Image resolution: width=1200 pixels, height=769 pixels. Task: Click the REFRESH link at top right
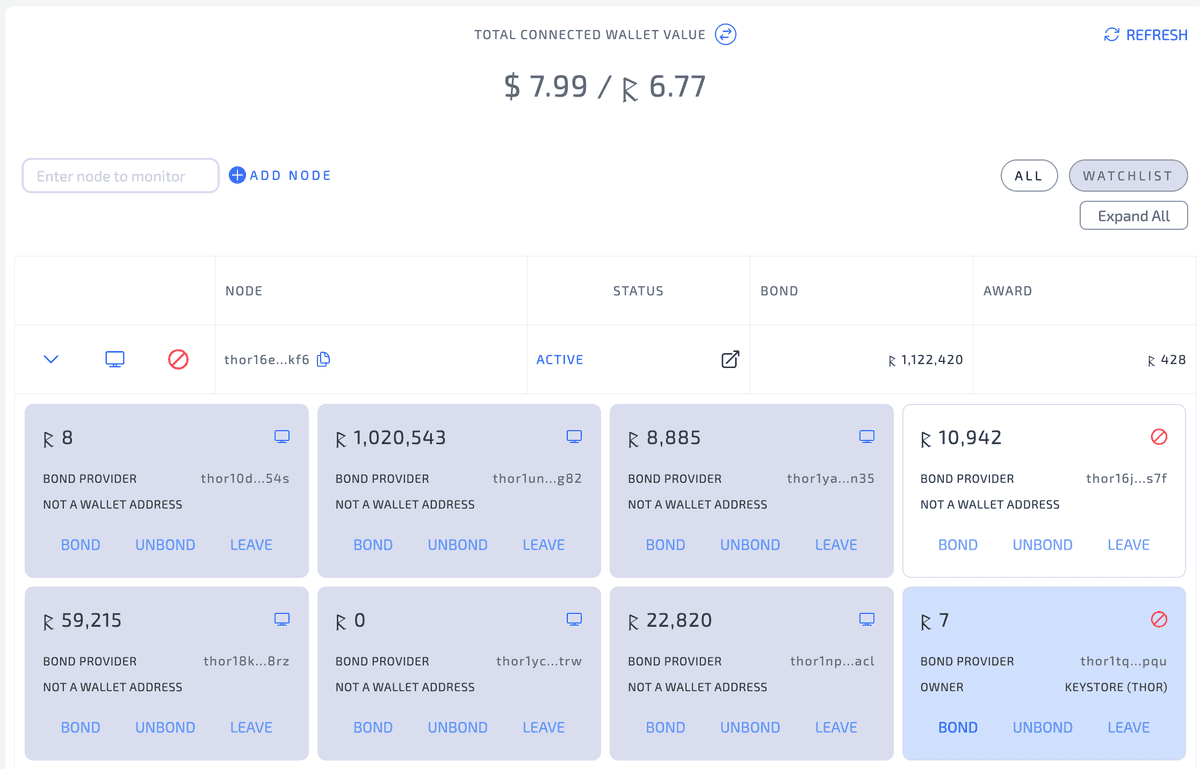pos(1145,34)
